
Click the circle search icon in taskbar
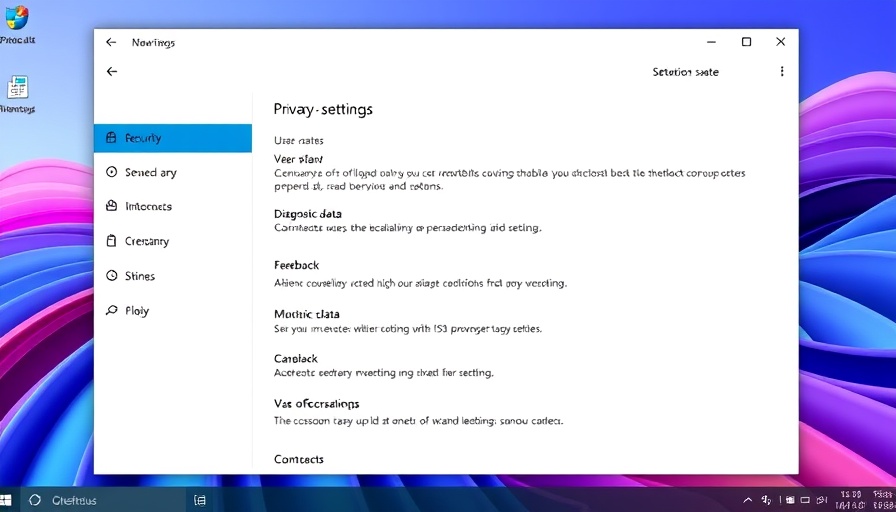pos(35,501)
